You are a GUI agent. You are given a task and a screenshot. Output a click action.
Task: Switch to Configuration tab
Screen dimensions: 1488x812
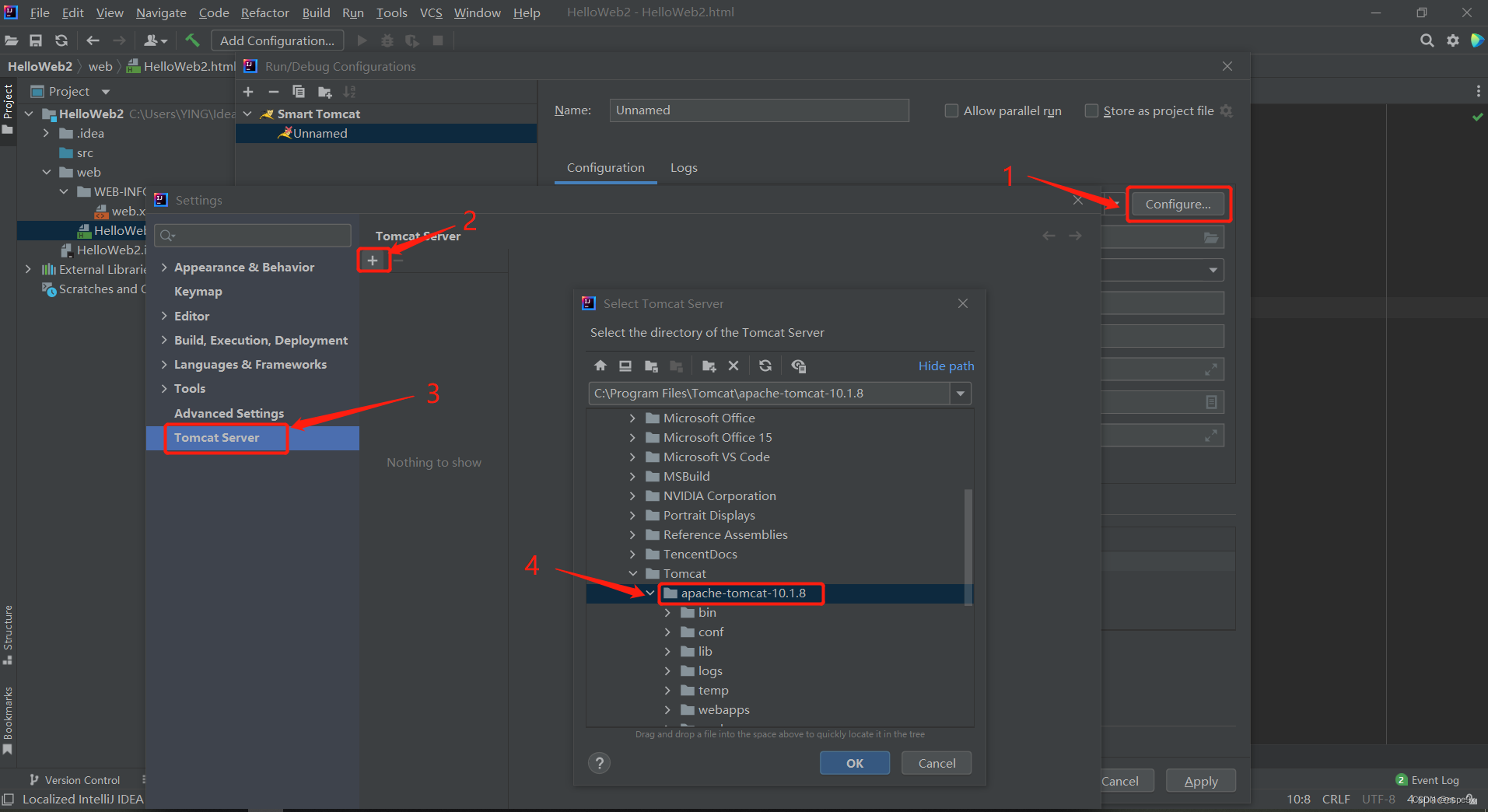pyautogui.click(x=605, y=168)
